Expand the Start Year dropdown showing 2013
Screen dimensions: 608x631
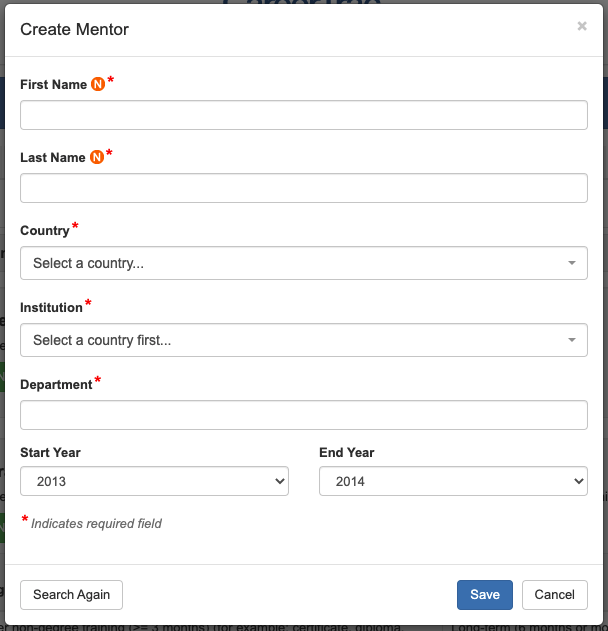click(154, 481)
